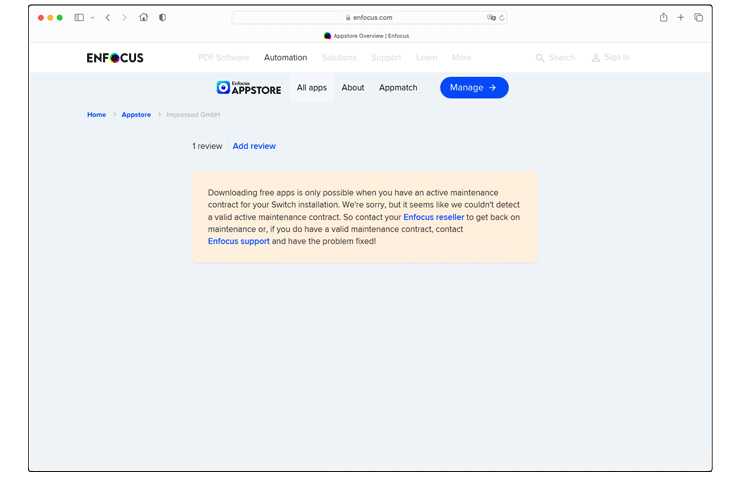Click the Enfocus logo
Screen dimensions: 741x477
115,58
